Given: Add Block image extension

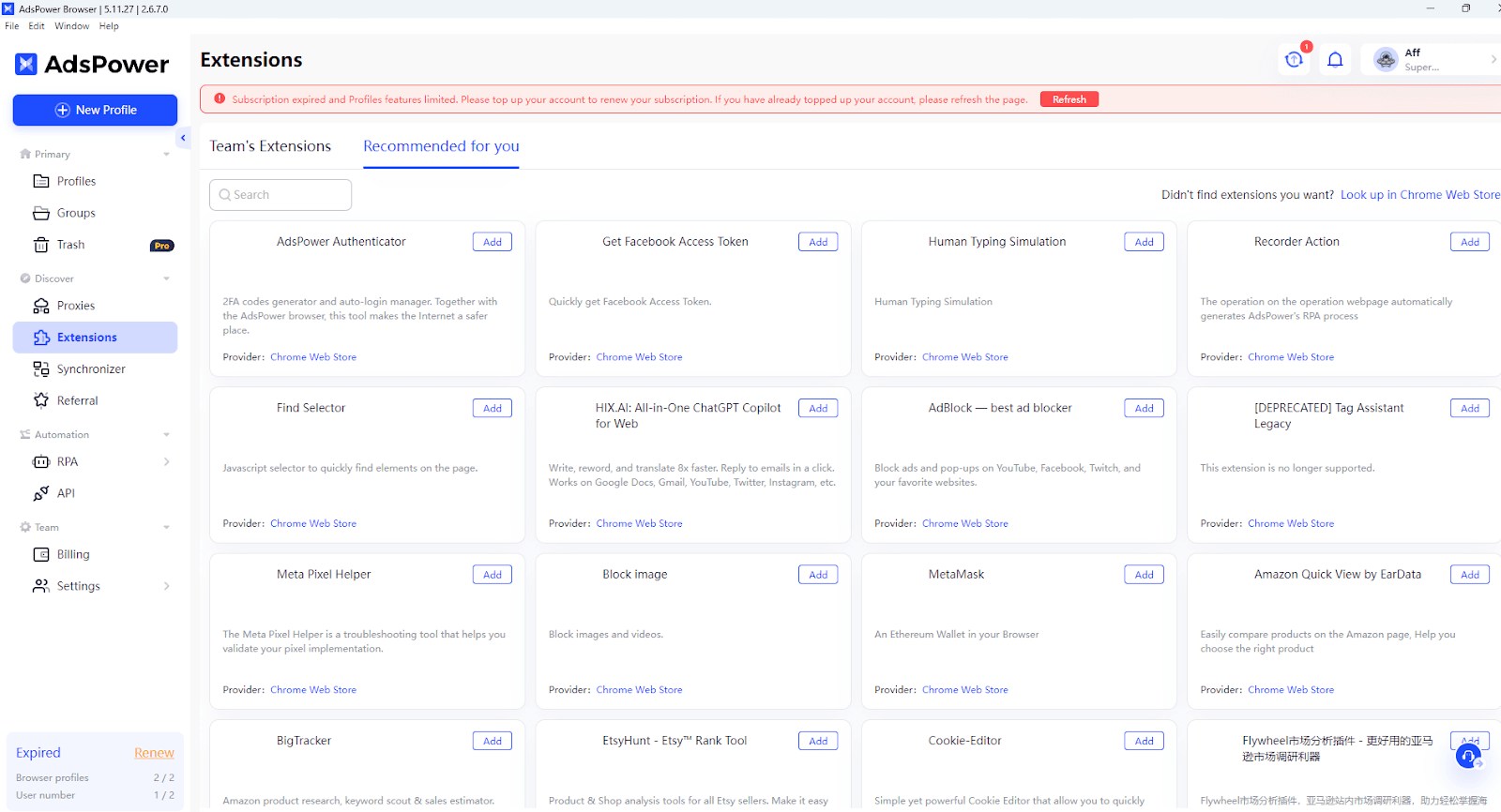Looking at the screenshot, I should point(818,575).
